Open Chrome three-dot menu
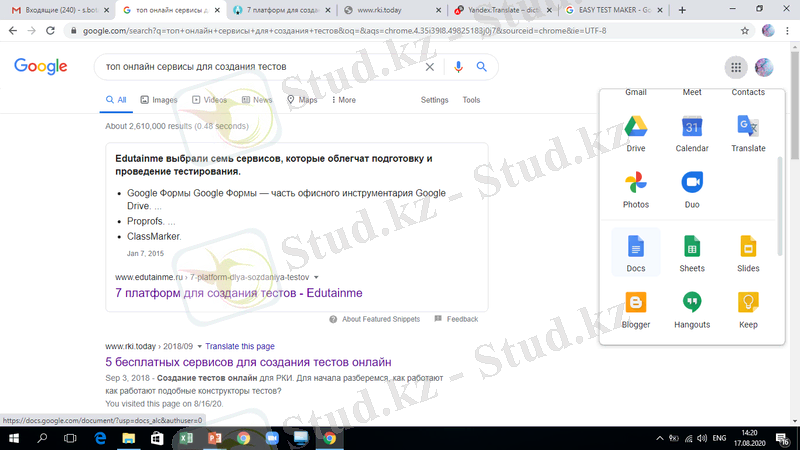This screenshot has height=450, width=800. [787, 31]
